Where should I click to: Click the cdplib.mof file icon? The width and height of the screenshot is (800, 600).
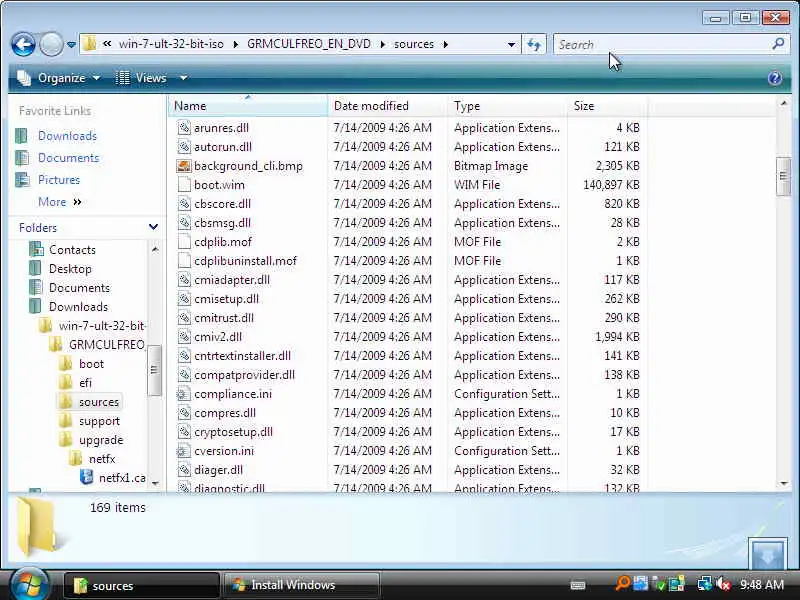(184, 242)
